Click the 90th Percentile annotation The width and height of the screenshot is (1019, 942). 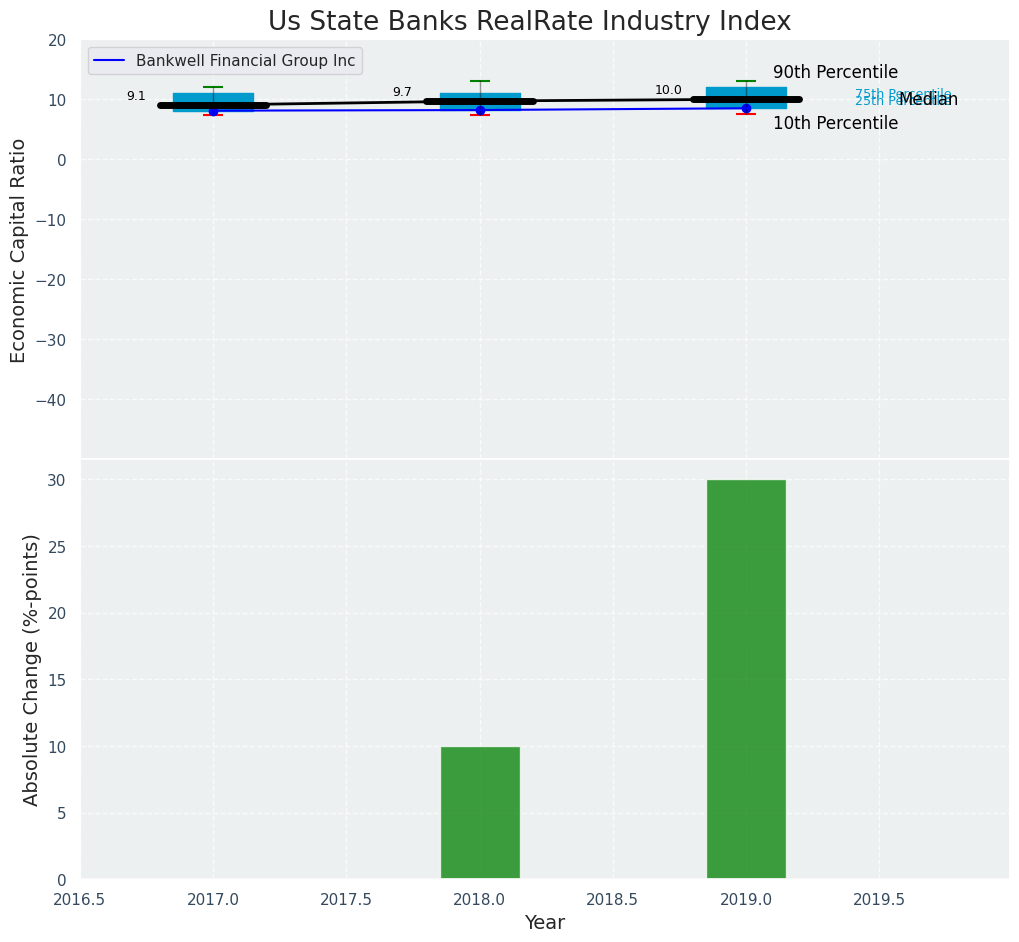coord(835,73)
